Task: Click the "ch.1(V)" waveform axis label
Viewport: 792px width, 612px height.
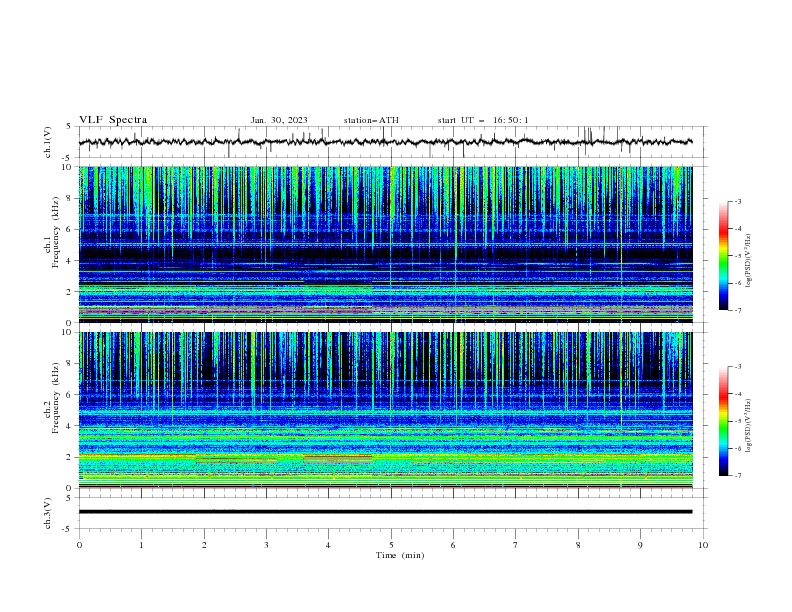Action: [x=48, y=142]
